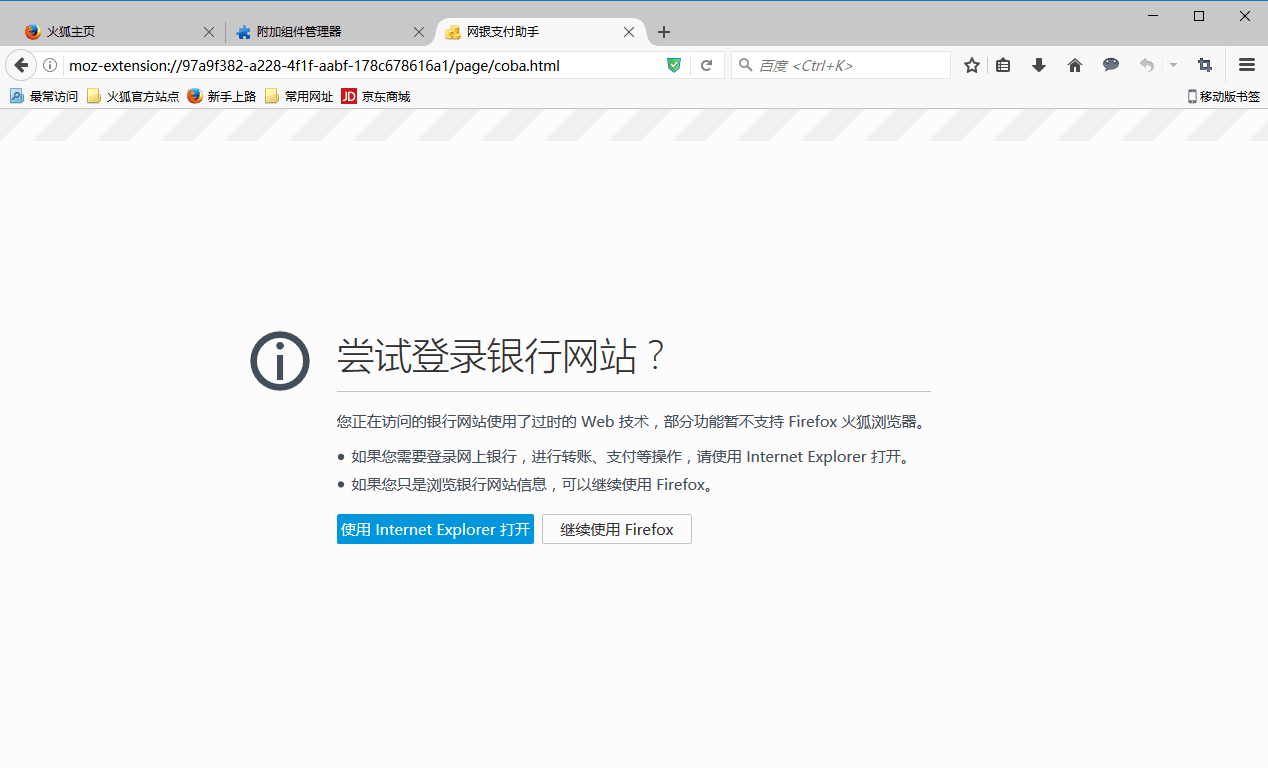
Task: Click the line mentioning 过时的 Web 技术
Action: [x=633, y=421]
